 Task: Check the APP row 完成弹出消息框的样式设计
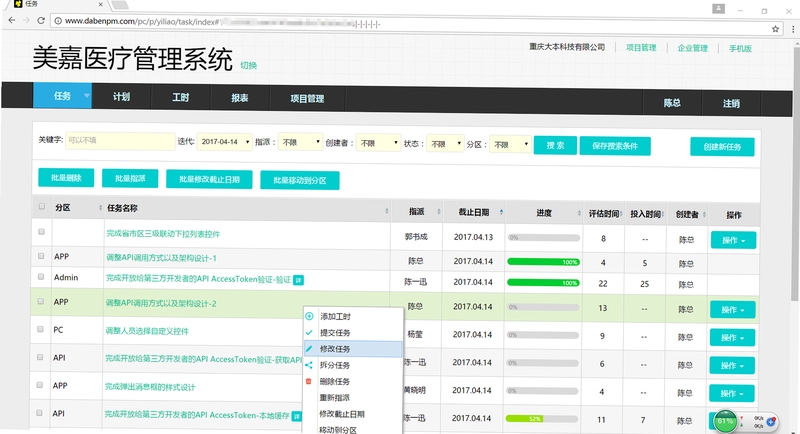coord(40,385)
